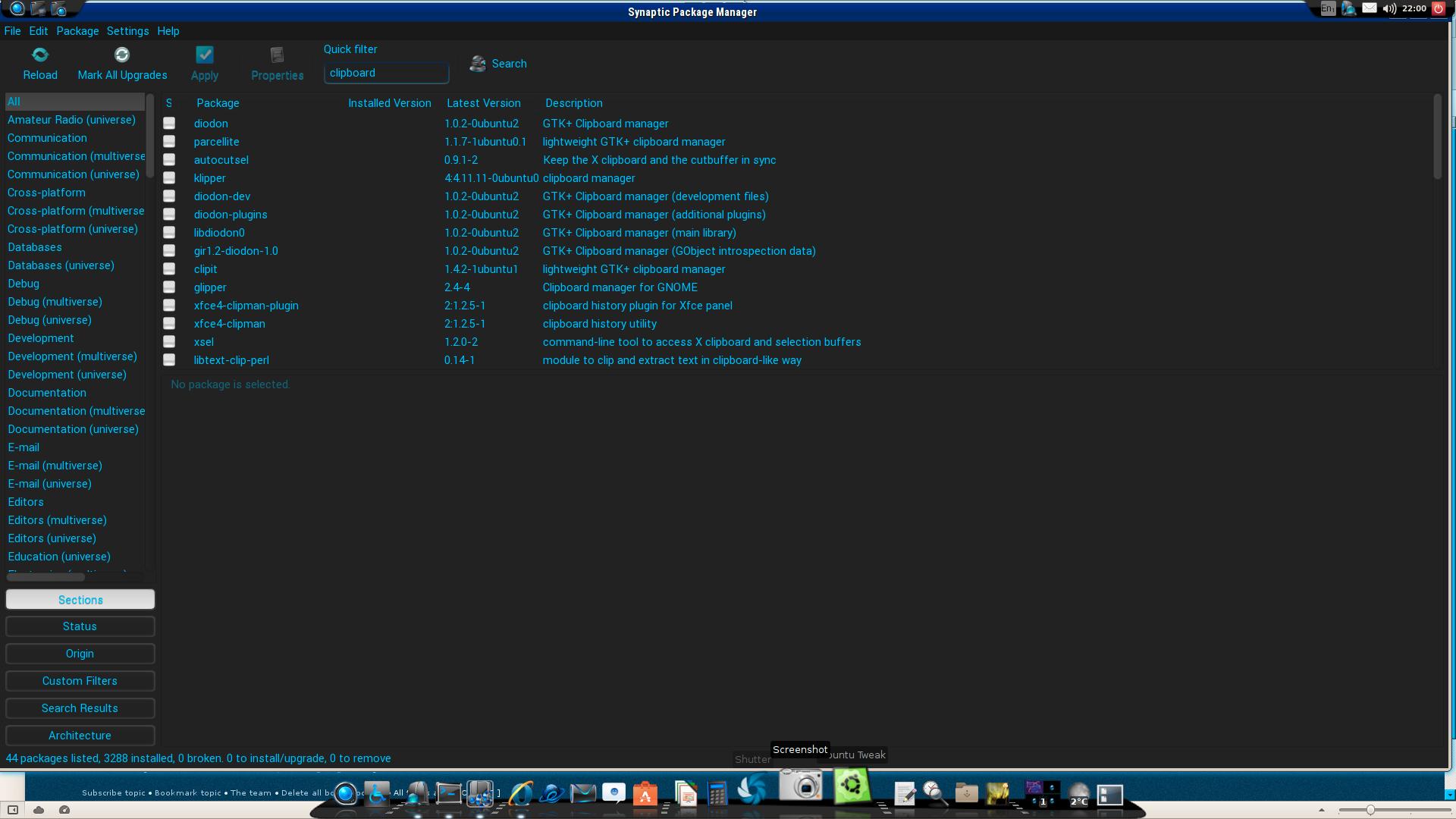This screenshot has width=1456, height=819.
Task: Expand the Sections filter panel
Action: (x=80, y=599)
